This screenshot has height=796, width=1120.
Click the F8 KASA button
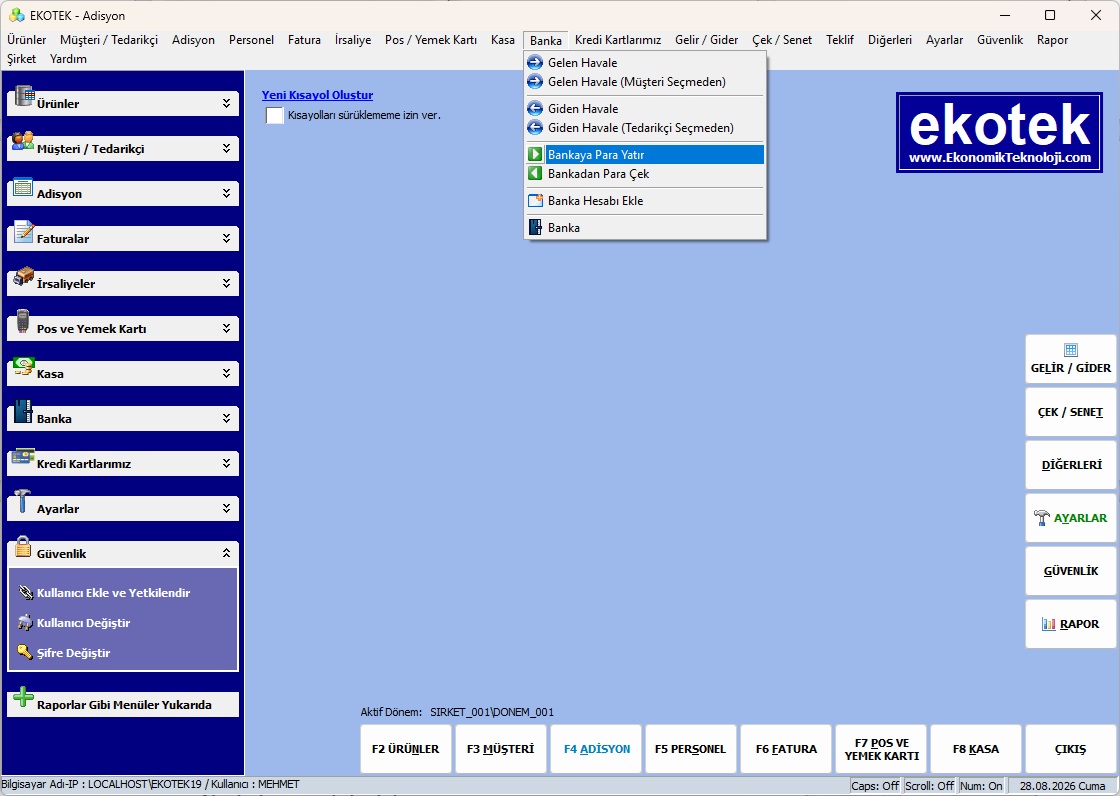point(976,749)
